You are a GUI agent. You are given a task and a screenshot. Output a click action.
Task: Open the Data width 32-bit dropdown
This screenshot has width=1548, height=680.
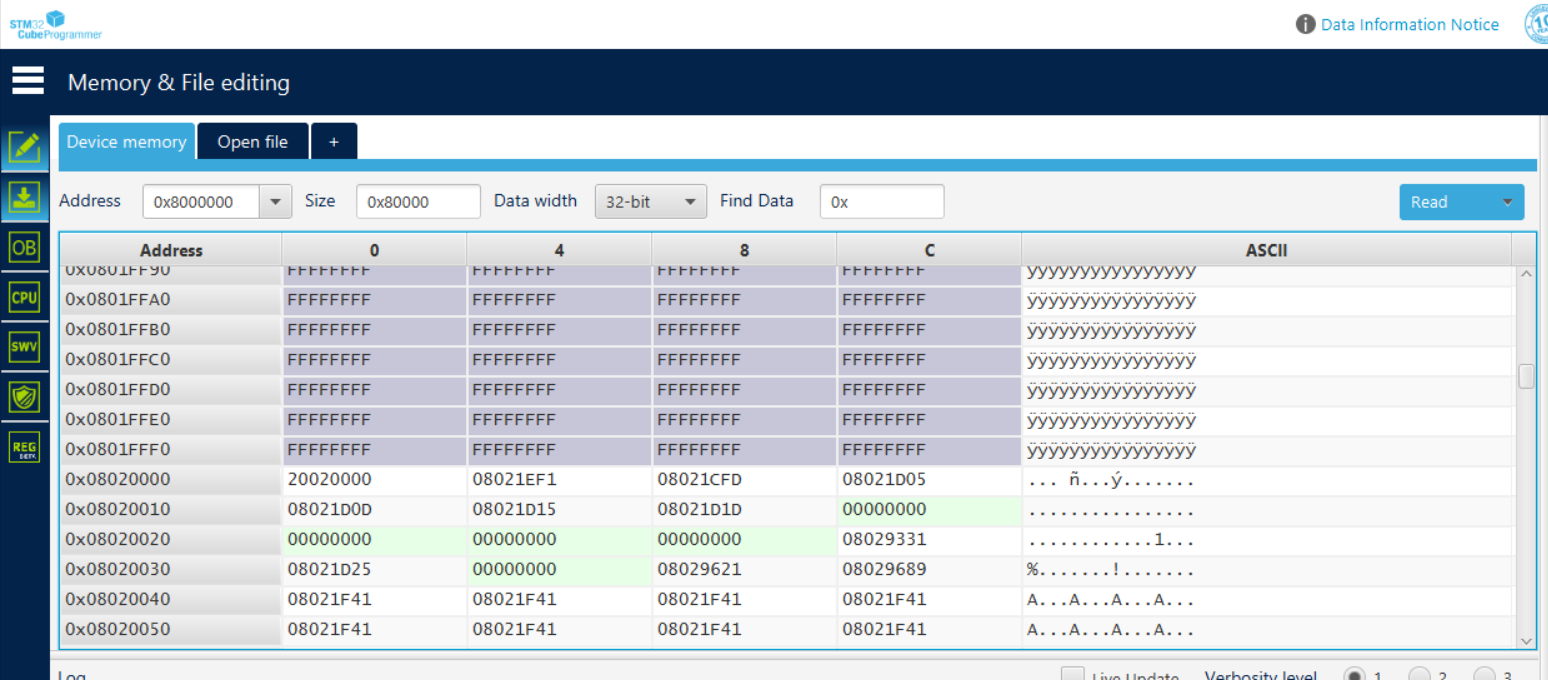tap(650, 201)
